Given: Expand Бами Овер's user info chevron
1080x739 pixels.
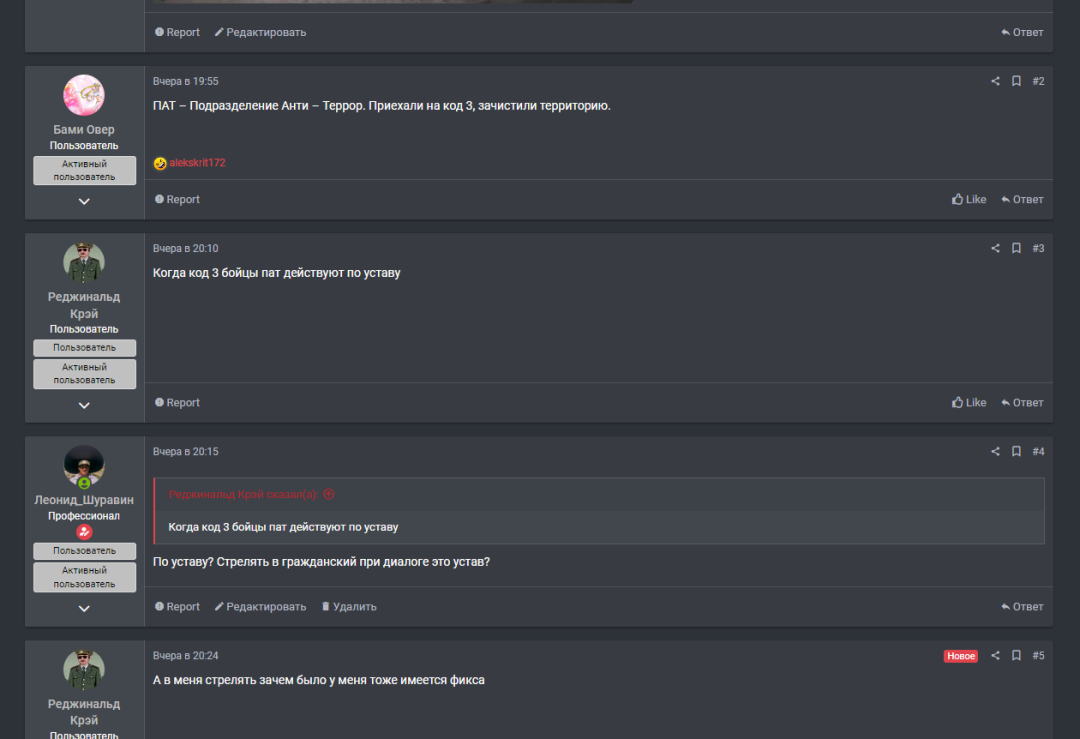Looking at the screenshot, I should [84, 202].
